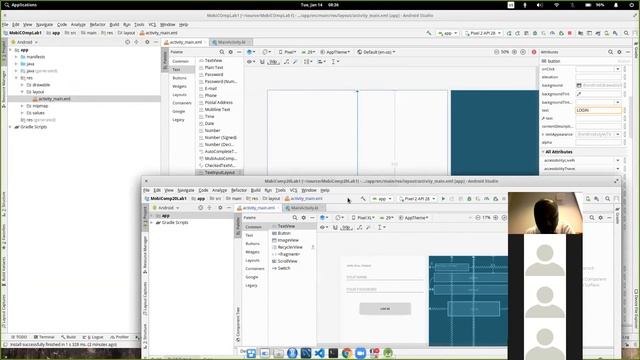Open the Build menu in the back window

click(114, 24)
